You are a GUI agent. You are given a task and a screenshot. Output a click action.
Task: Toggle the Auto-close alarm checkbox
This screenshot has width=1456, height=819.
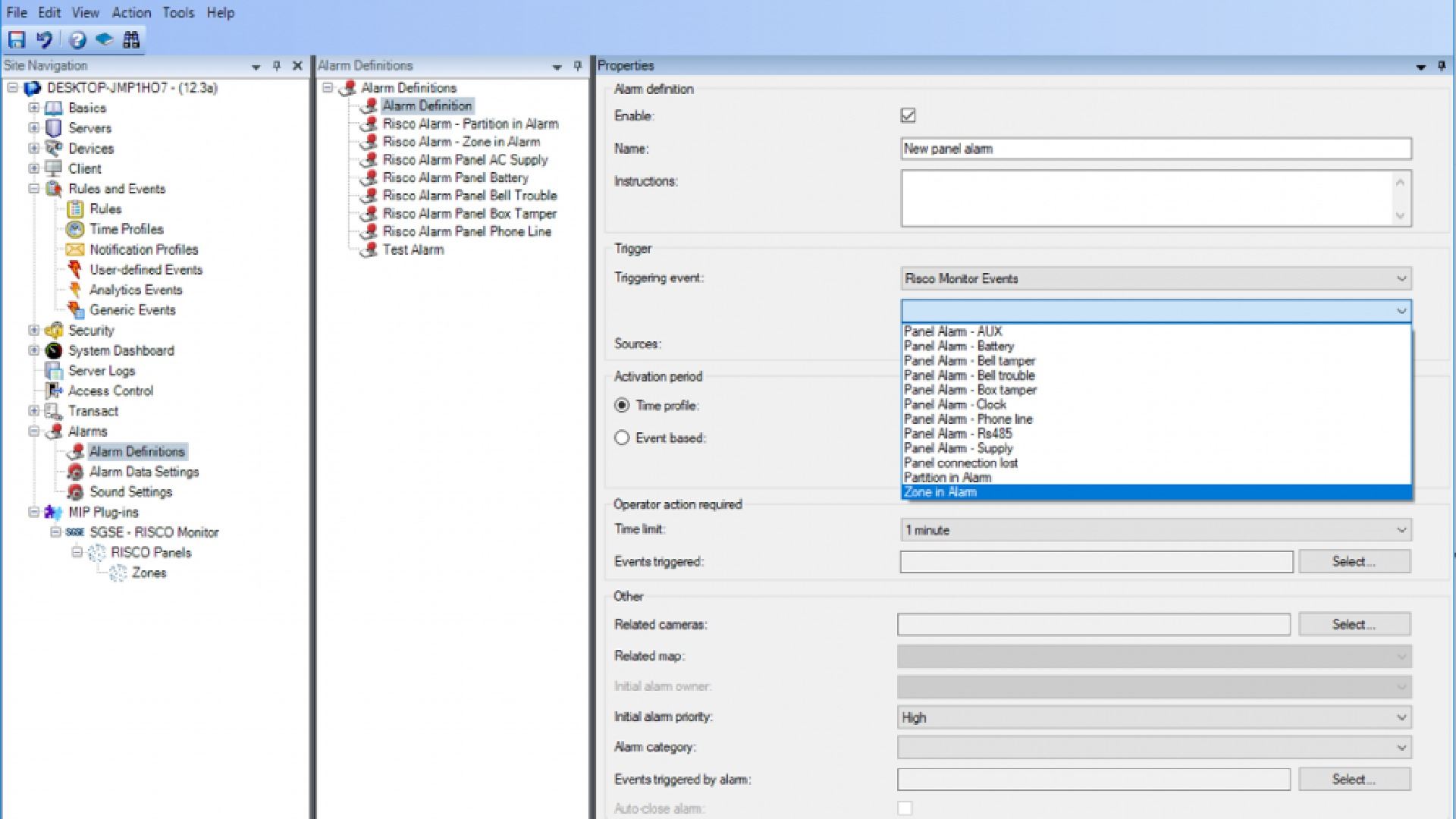pyautogui.click(x=905, y=808)
